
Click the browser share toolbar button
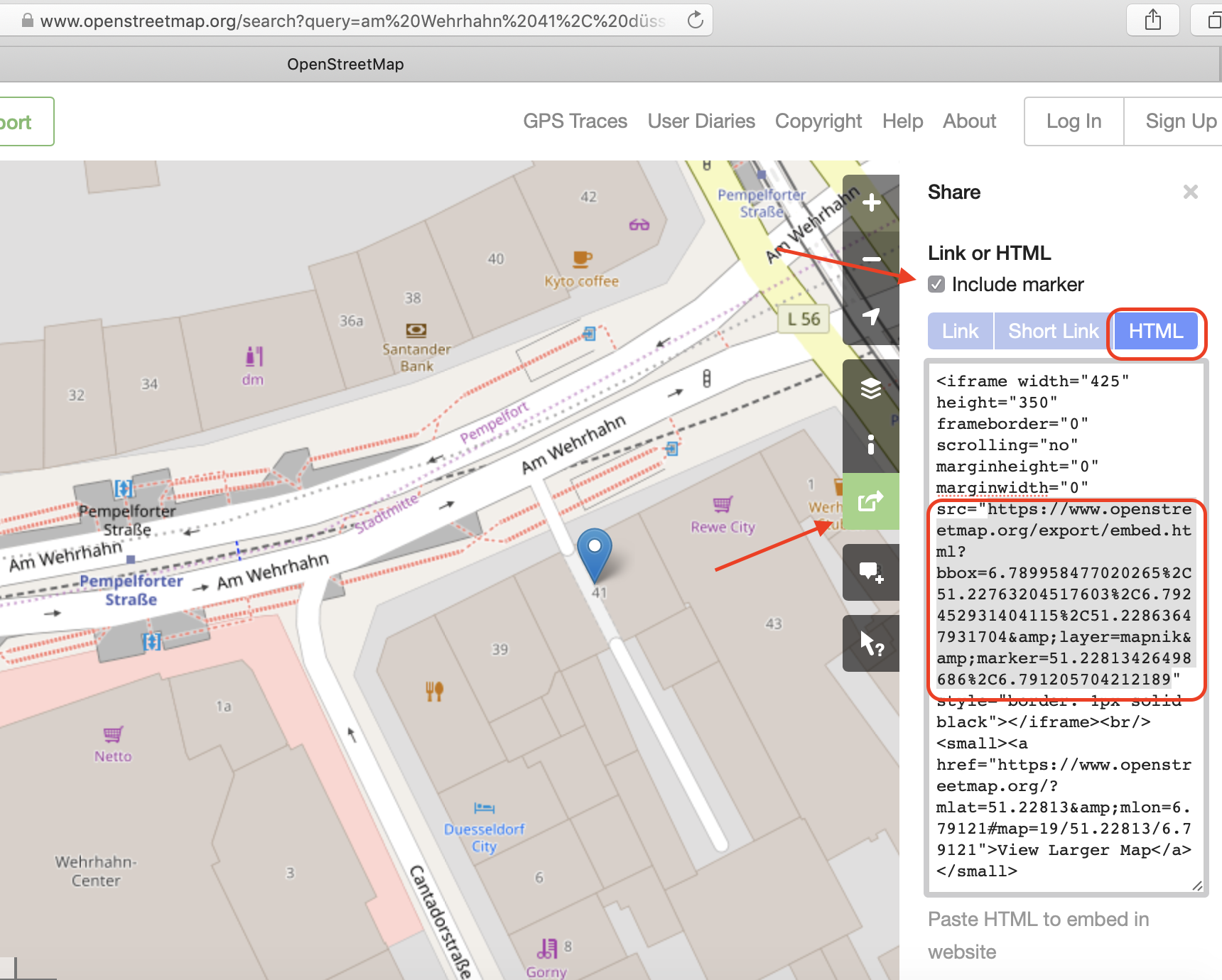point(1152,21)
